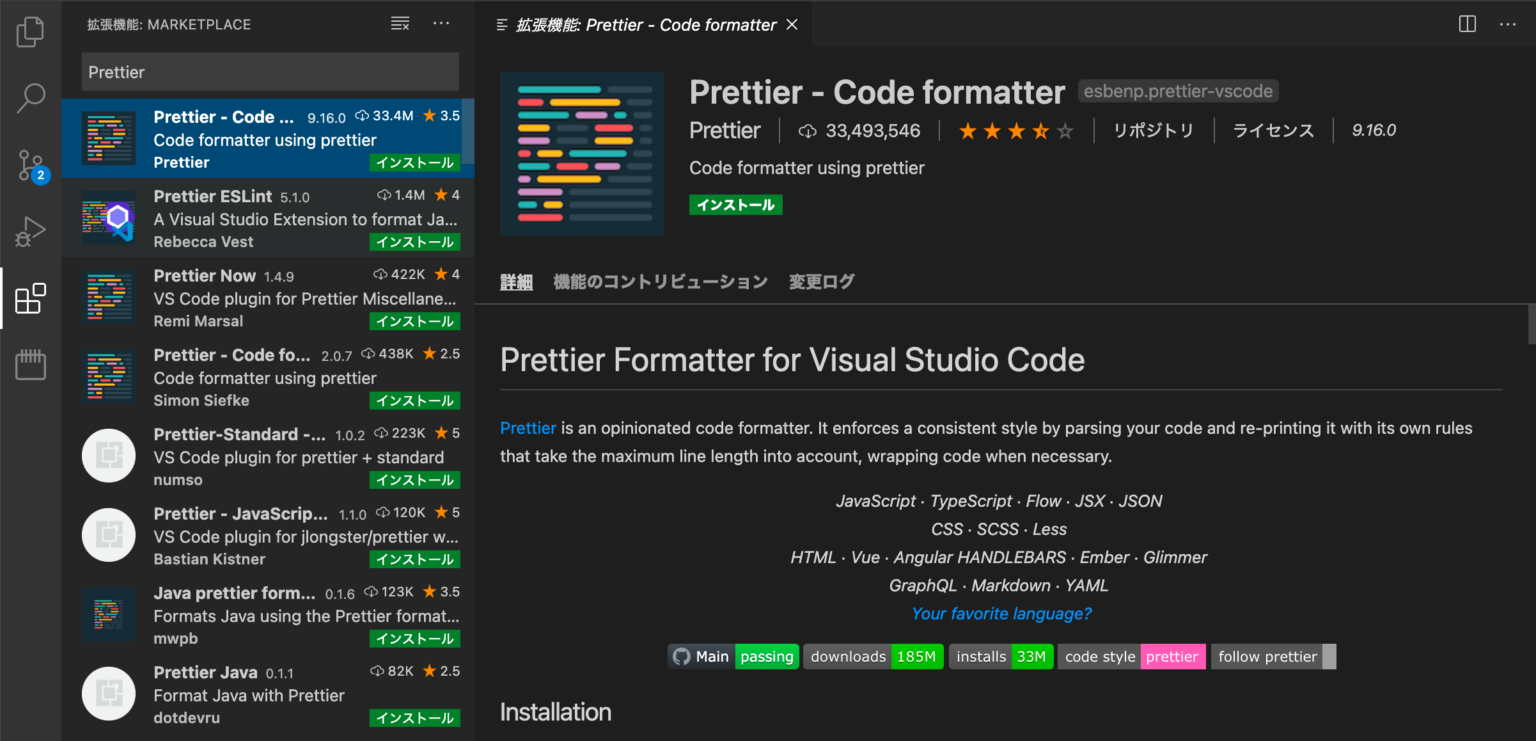Open the Explorer view in the activity bar
The image size is (1536, 741).
coord(30,31)
